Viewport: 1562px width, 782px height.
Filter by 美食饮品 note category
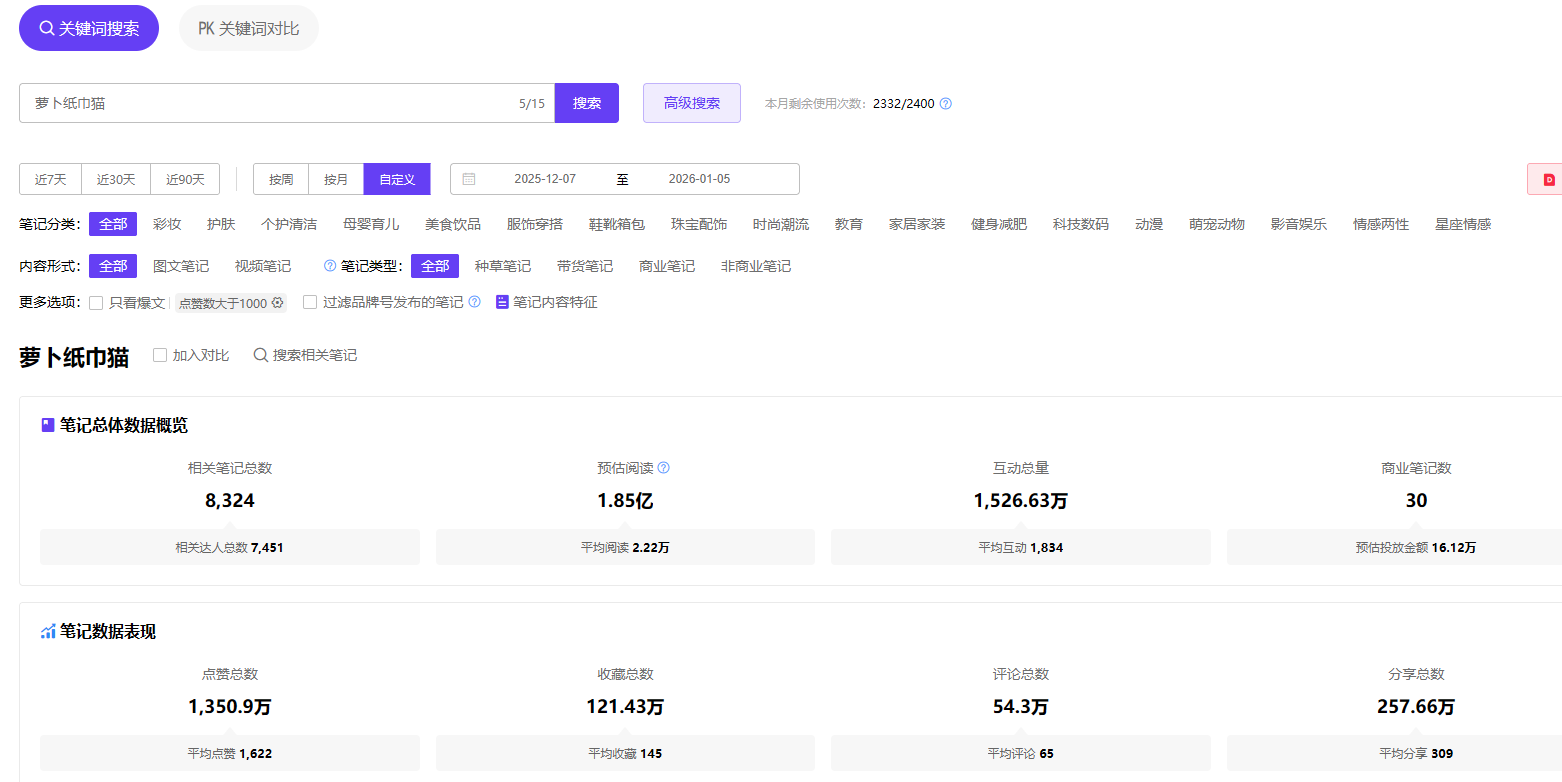point(452,224)
